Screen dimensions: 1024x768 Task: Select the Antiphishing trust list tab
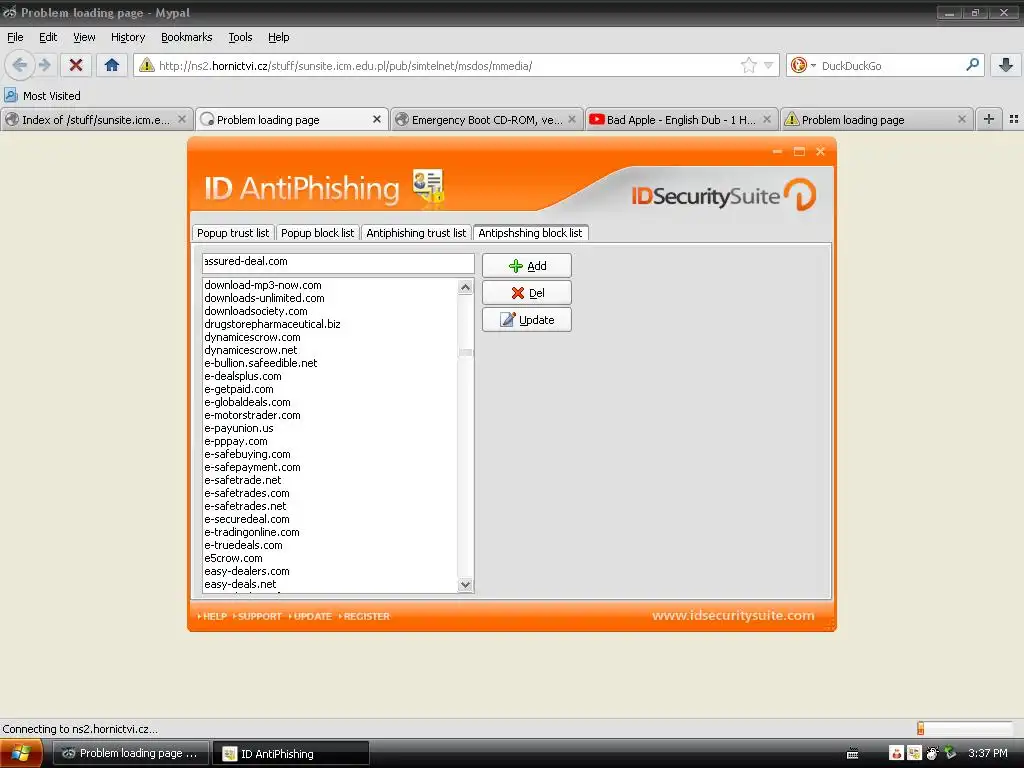[x=416, y=233]
